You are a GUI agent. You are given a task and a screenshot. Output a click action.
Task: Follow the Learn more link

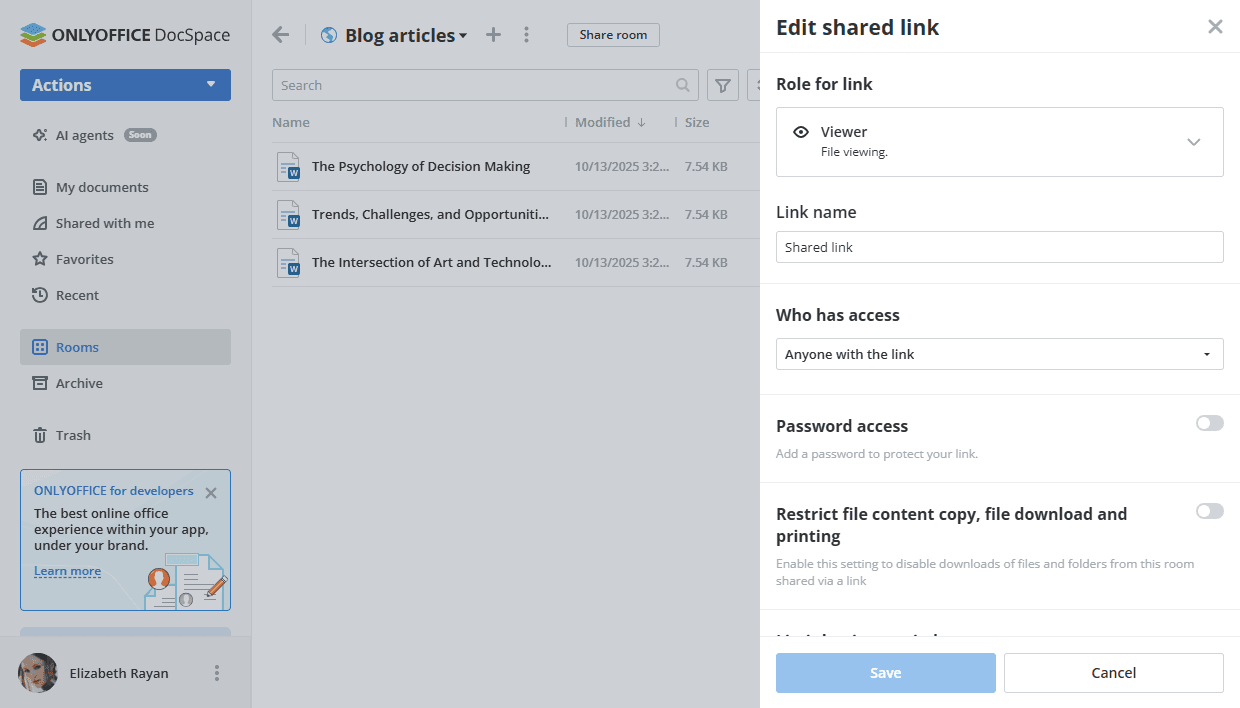[67, 572]
